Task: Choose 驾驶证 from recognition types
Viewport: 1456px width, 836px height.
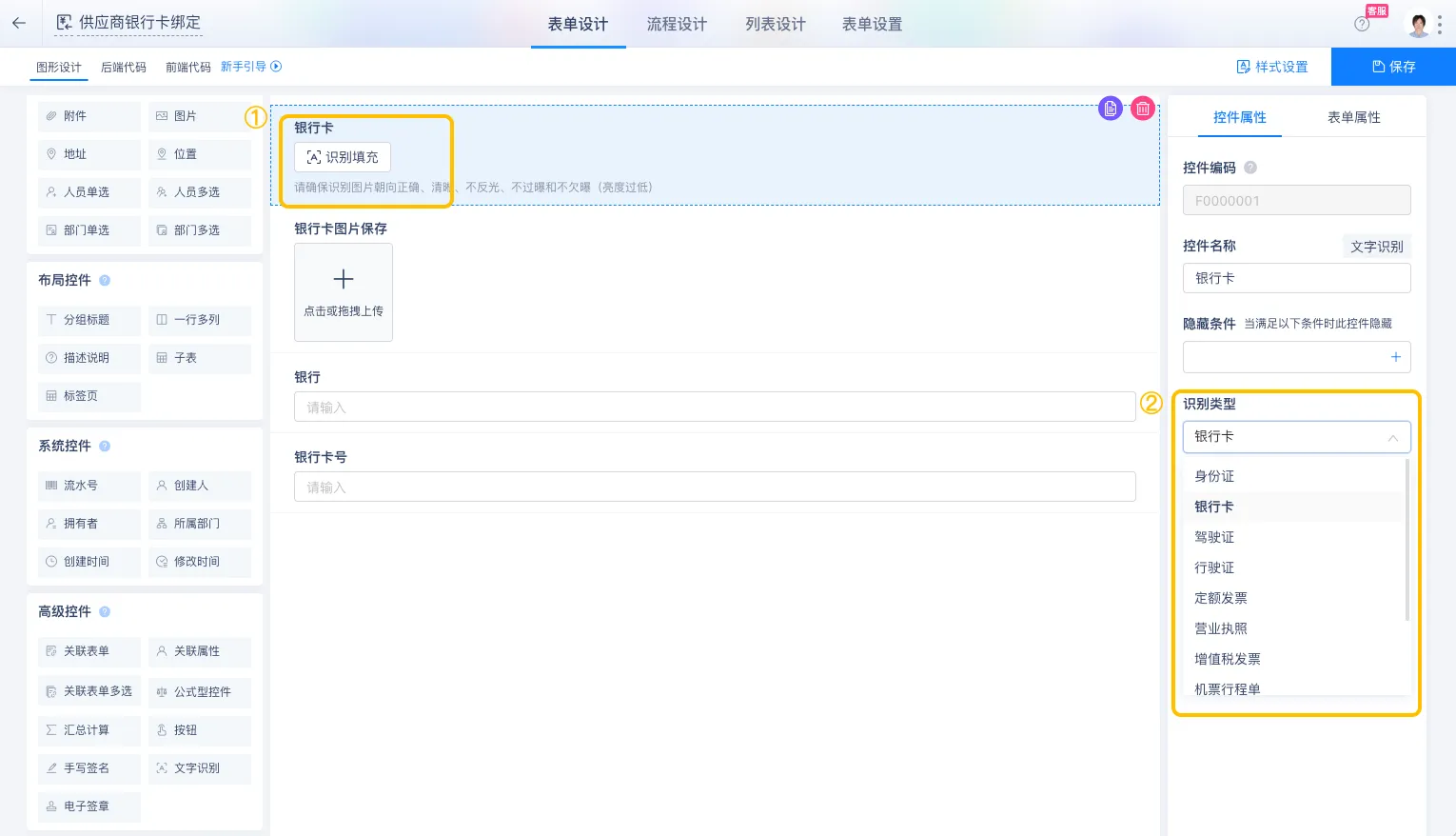Action: 1294,537
